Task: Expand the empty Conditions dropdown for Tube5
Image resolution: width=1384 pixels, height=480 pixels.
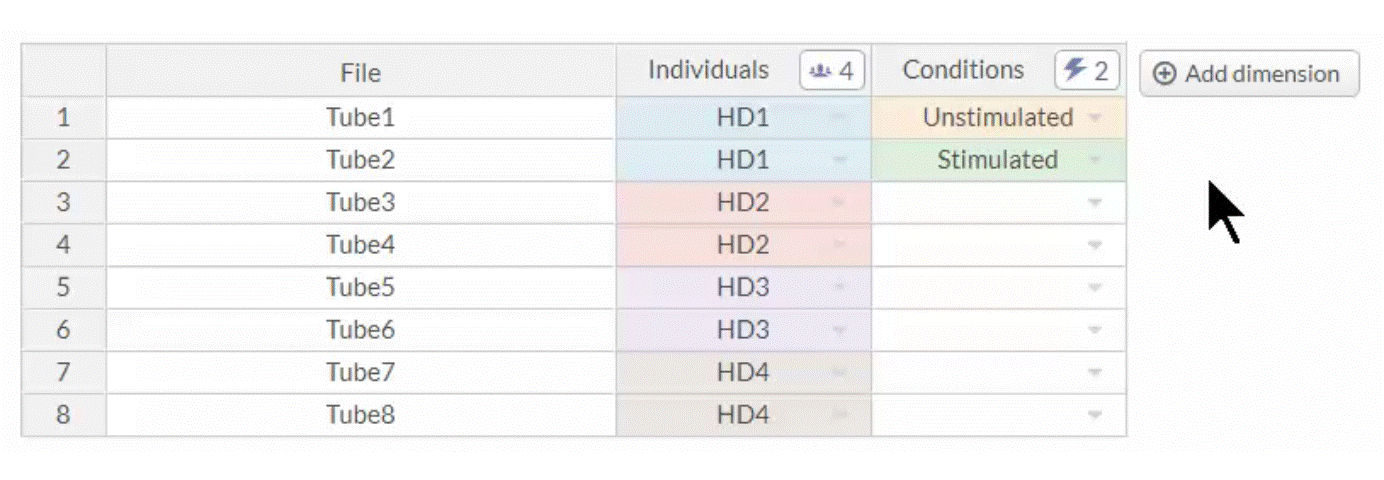Action: [1095, 288]
